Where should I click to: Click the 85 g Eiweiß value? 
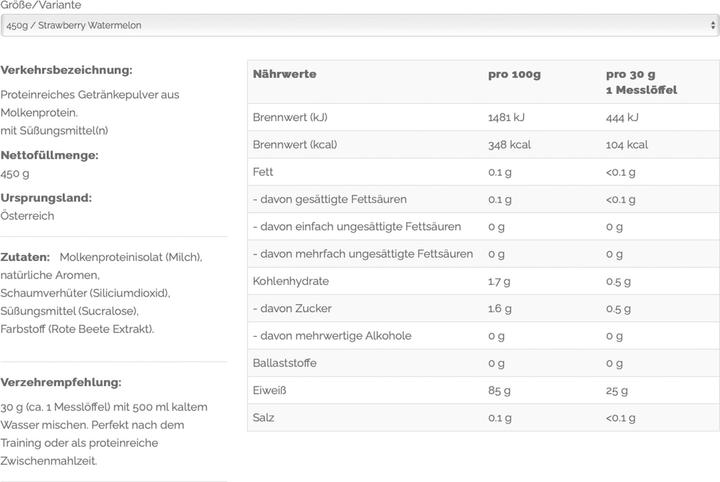(499, 390)
